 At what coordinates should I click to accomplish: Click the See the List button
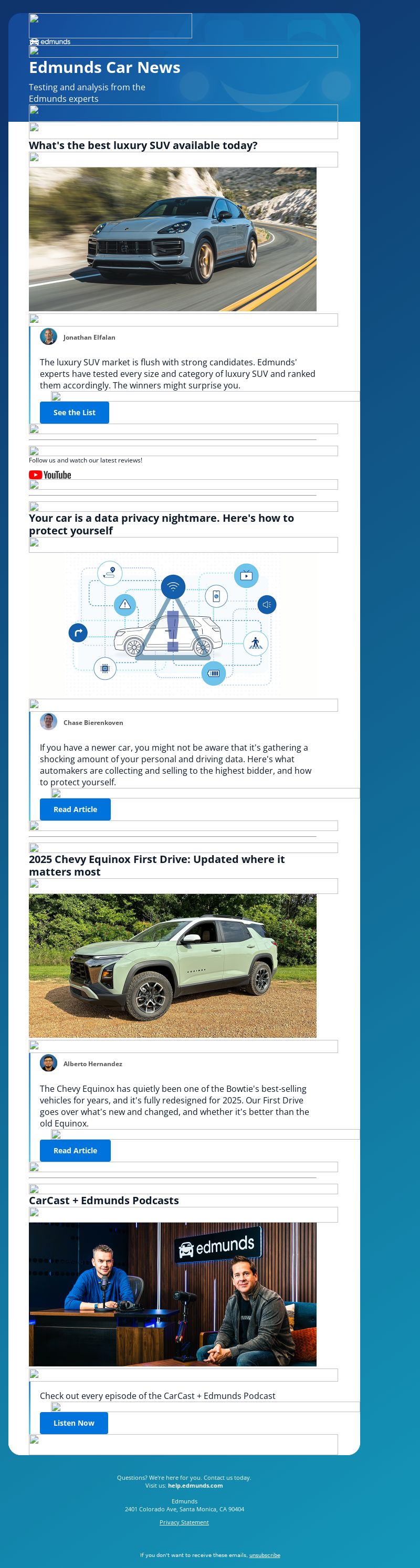tap(74, 413)
